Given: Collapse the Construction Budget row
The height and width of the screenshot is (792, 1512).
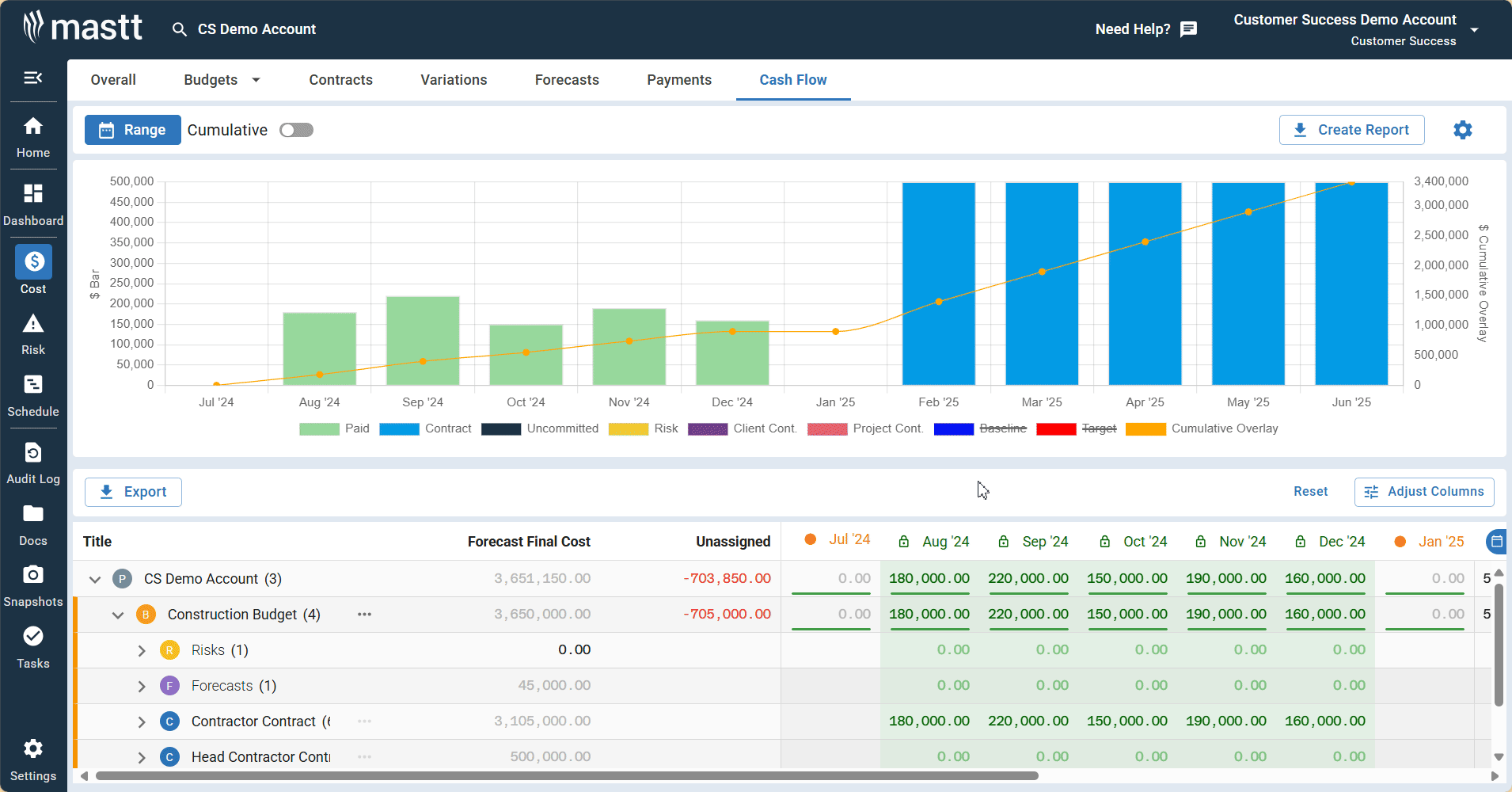Looking at the screenshot, I should tap(118, 615).
